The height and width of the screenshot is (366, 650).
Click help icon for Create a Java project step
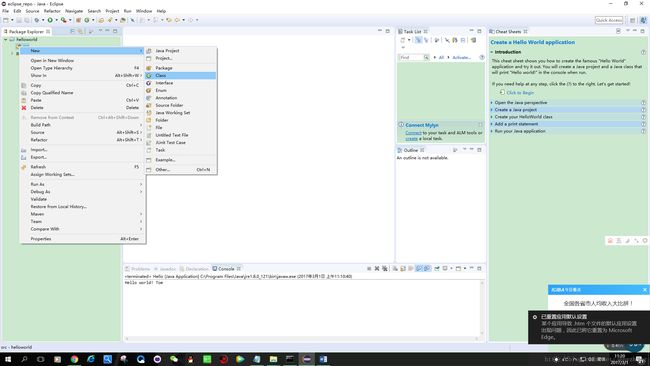643,110
